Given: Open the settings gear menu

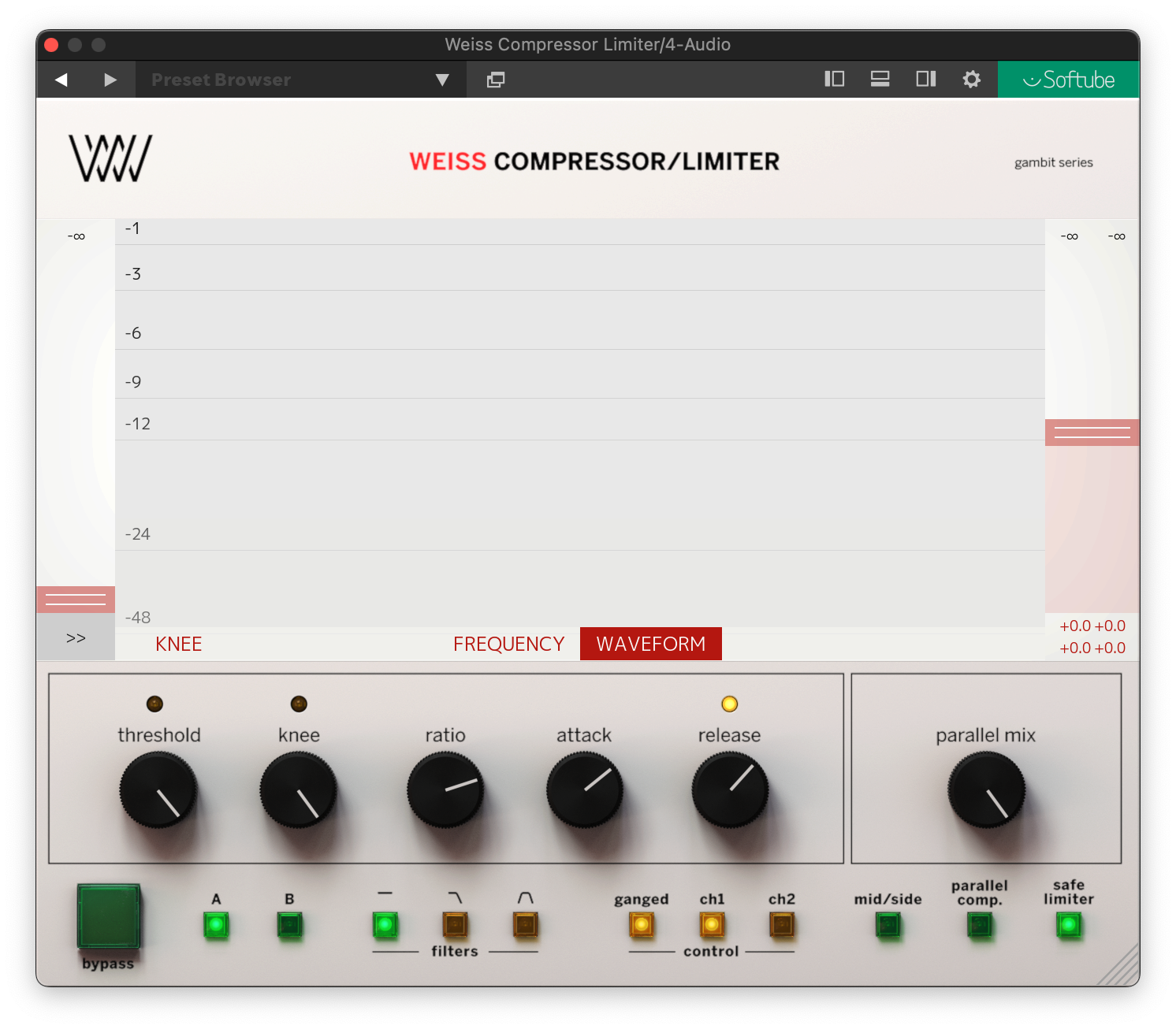Looking at the screenshot, I should coord(972,79).
